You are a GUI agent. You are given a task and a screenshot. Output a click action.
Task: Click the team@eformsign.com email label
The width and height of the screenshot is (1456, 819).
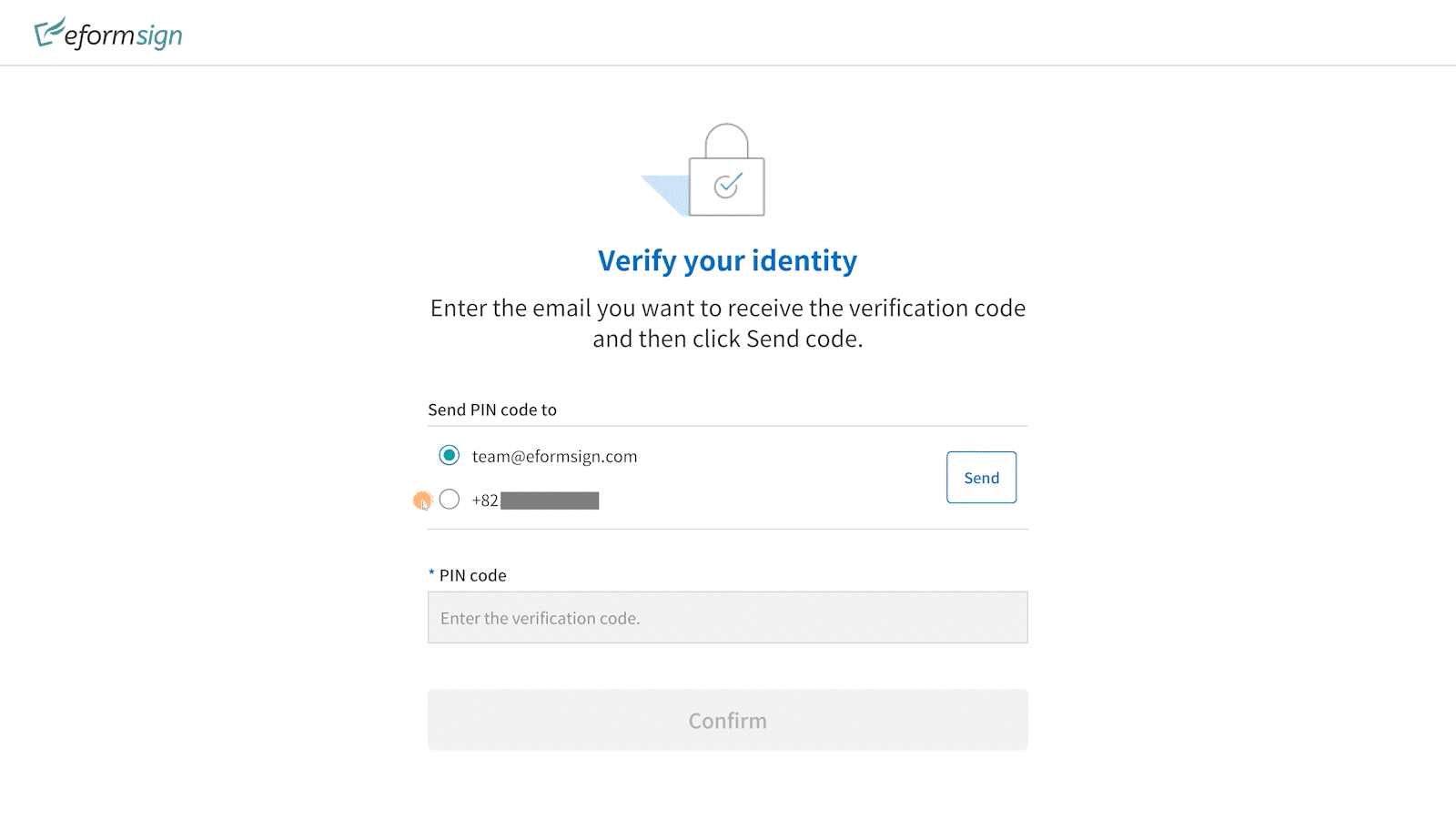click(554, 456)
